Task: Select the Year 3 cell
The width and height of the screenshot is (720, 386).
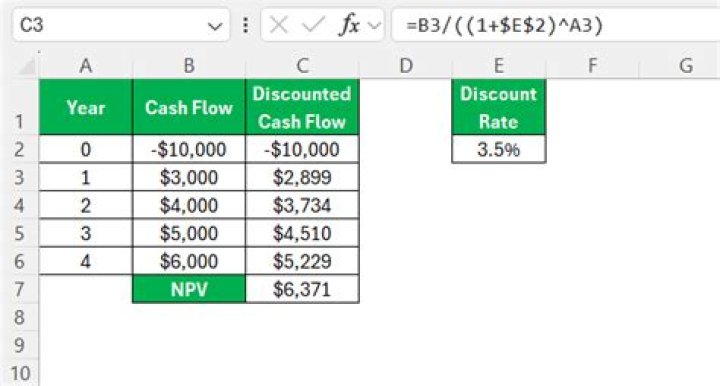Action: (86, 233)
